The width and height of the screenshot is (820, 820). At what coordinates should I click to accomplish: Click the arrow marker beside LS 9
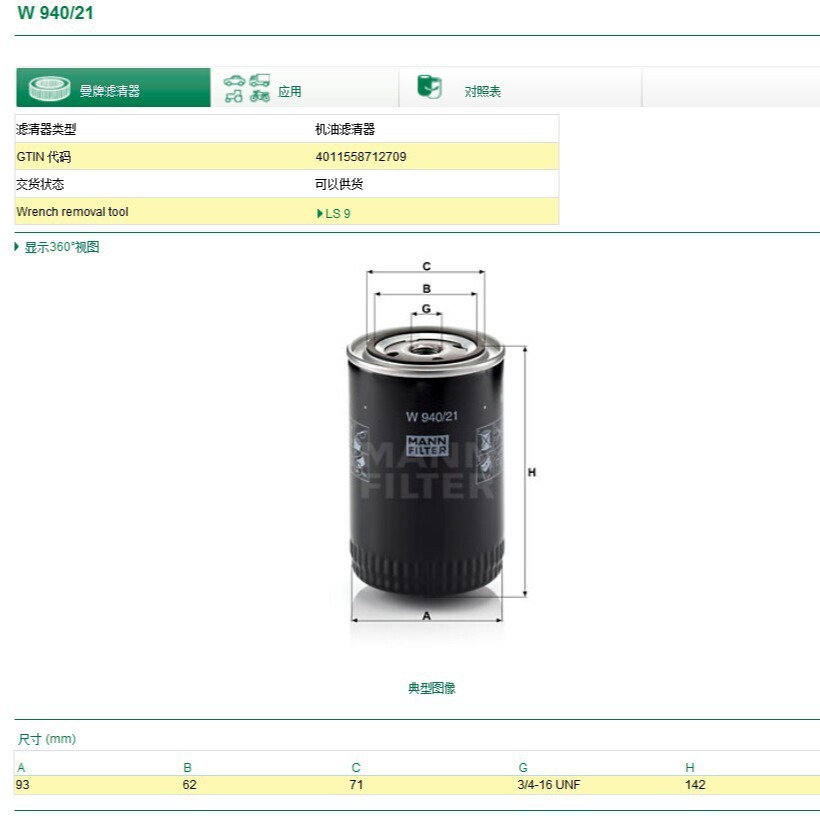click(x=320, y=212)
